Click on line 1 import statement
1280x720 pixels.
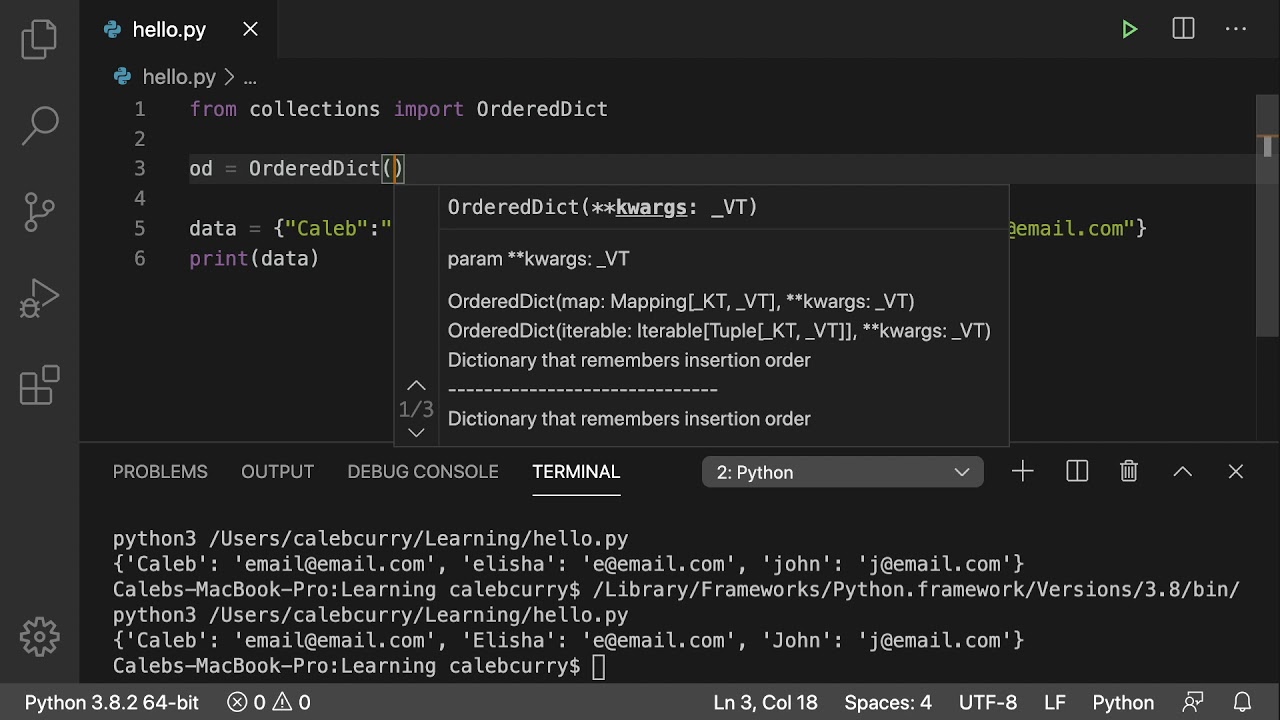(x=398, y=109)
